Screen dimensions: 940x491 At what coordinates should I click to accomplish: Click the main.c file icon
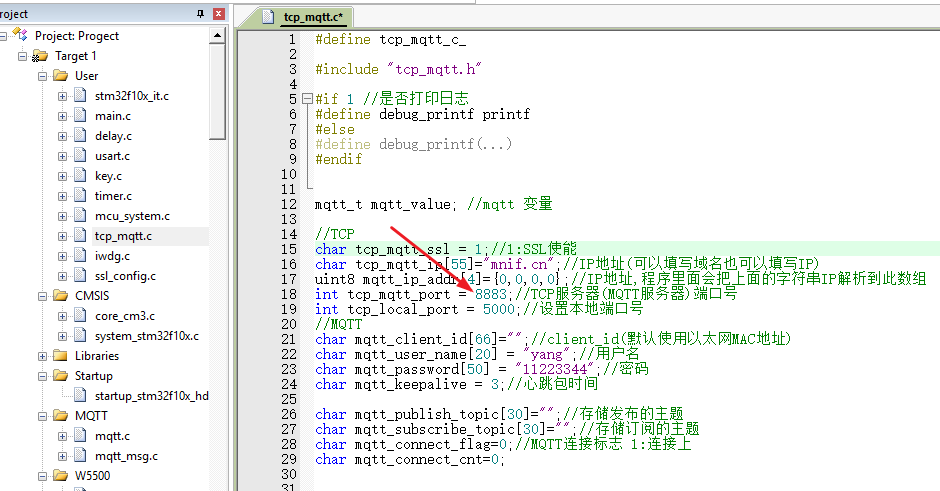80,116
